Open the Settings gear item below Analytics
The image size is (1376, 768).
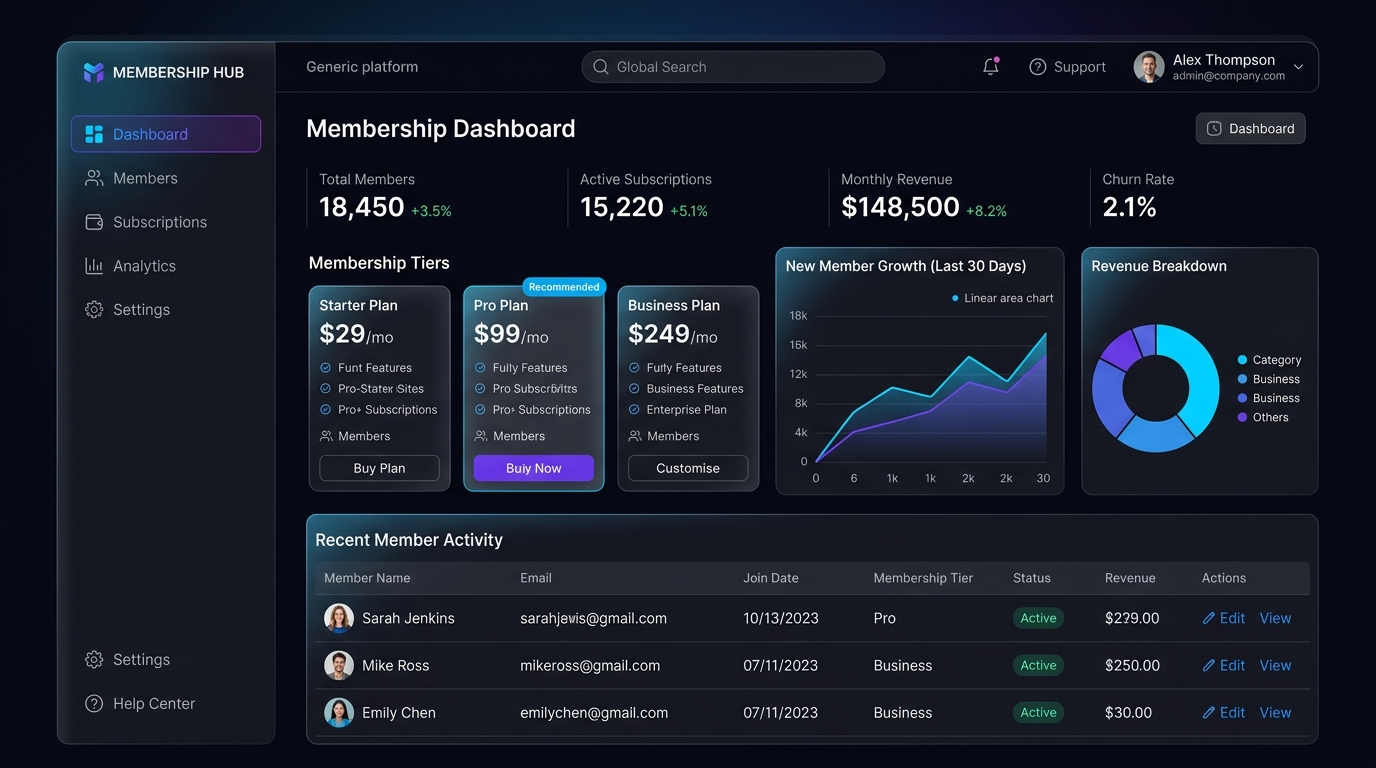click(94, 310)
